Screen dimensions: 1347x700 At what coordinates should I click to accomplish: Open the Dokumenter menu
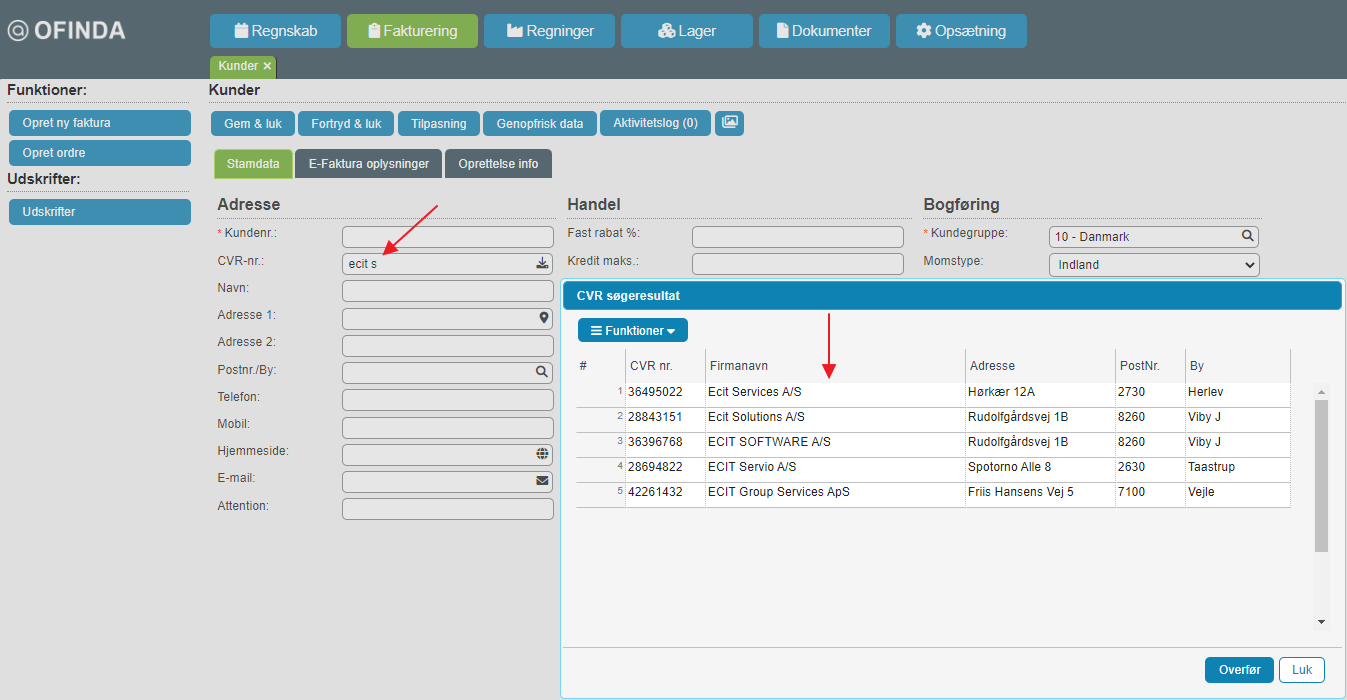pyautogui.click(x=823, y=31)
